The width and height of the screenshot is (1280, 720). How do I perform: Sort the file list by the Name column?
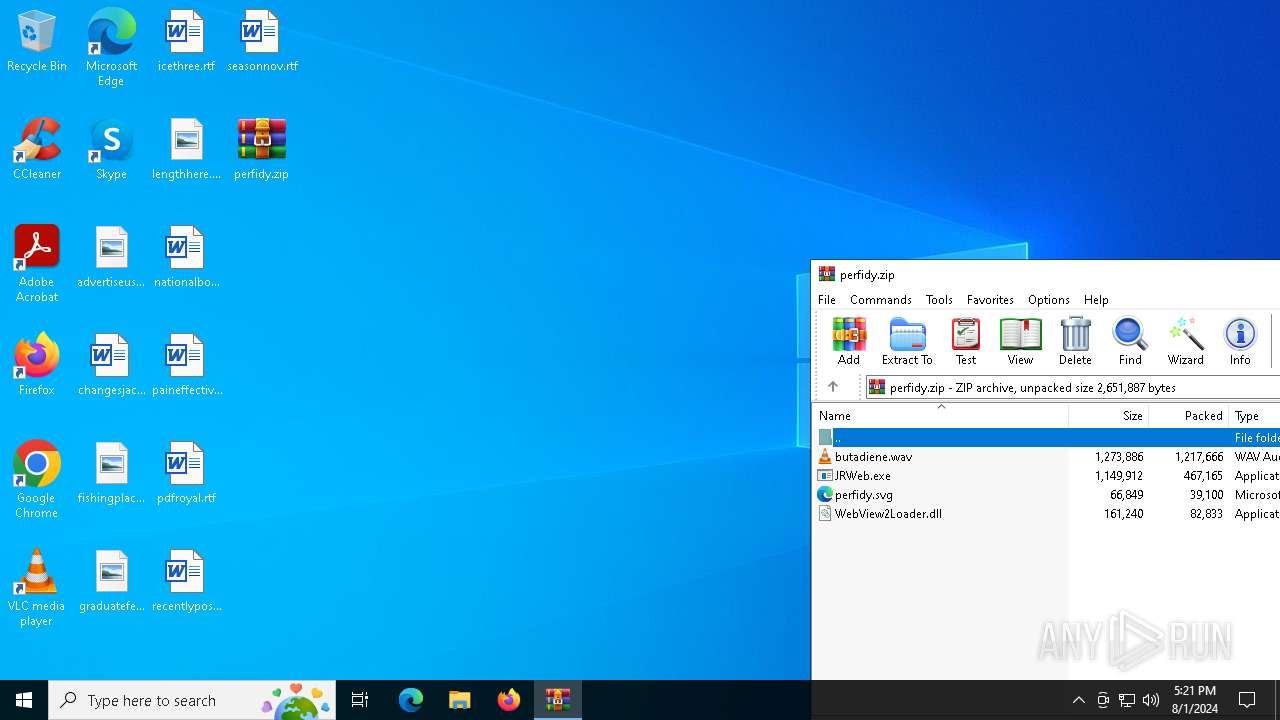[x=940, y=415]
